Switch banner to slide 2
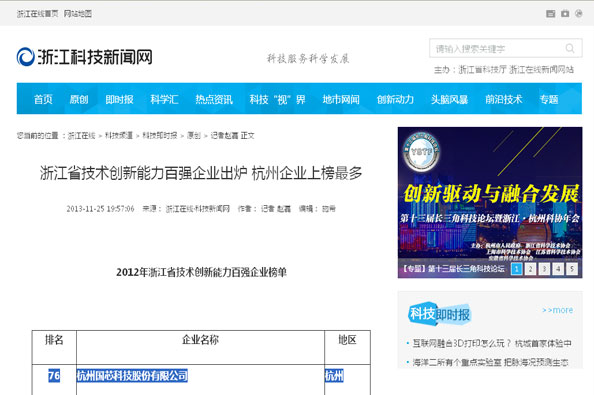Image resolution: width=594 pixels, height=395 pixels. click(x=530, y=269)
